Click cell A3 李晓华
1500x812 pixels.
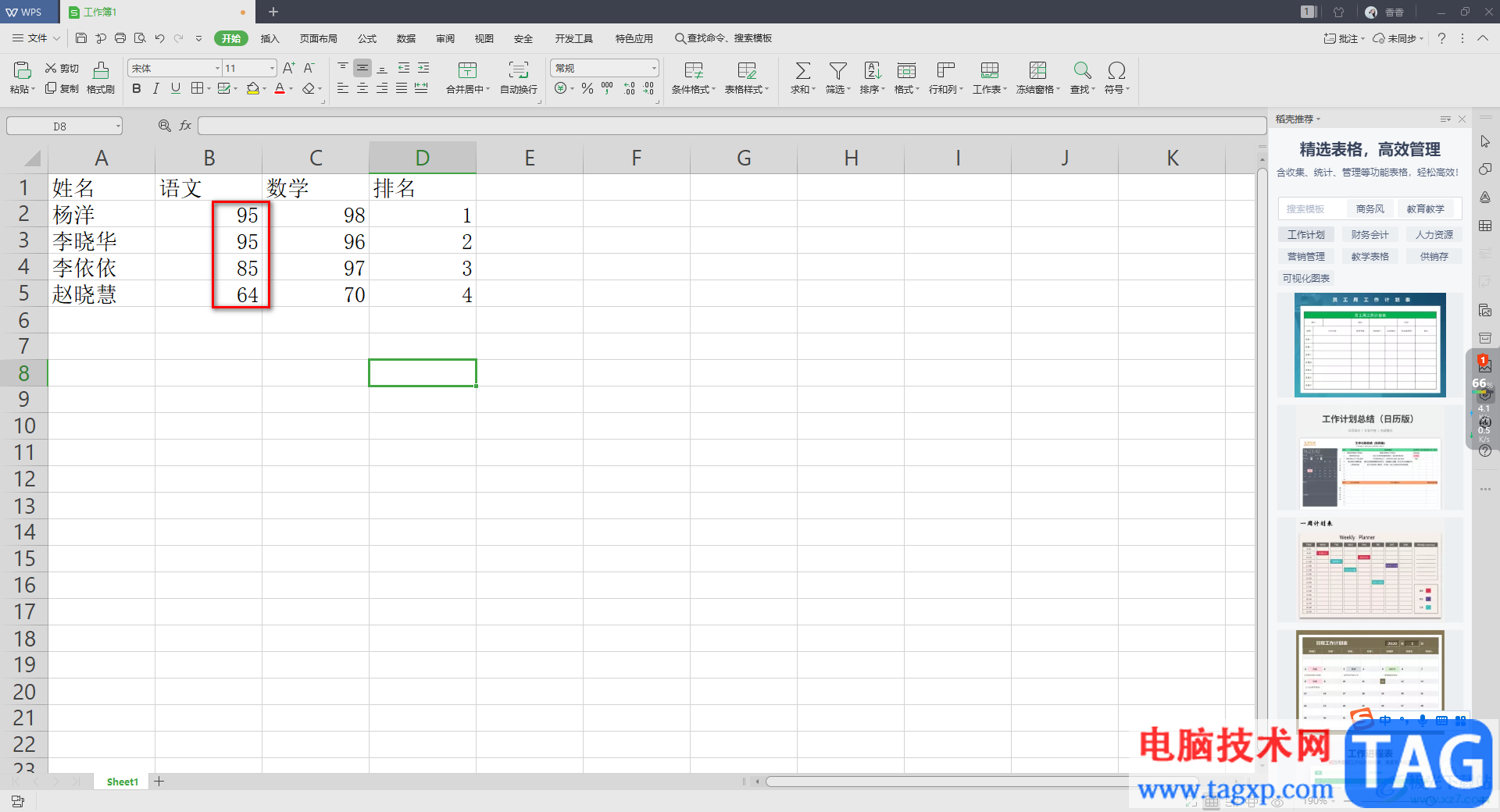tap(102, 241)
